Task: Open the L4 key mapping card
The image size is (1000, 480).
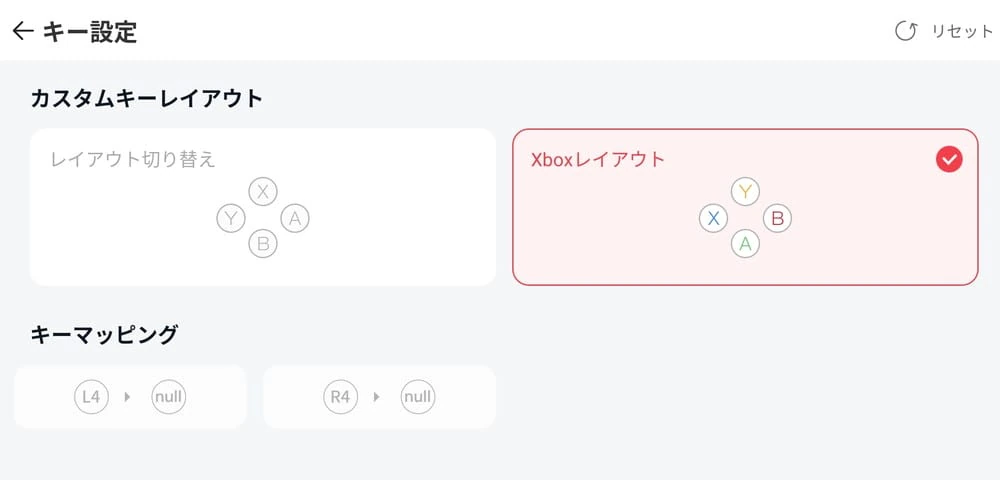Action: tap(130, 397)
